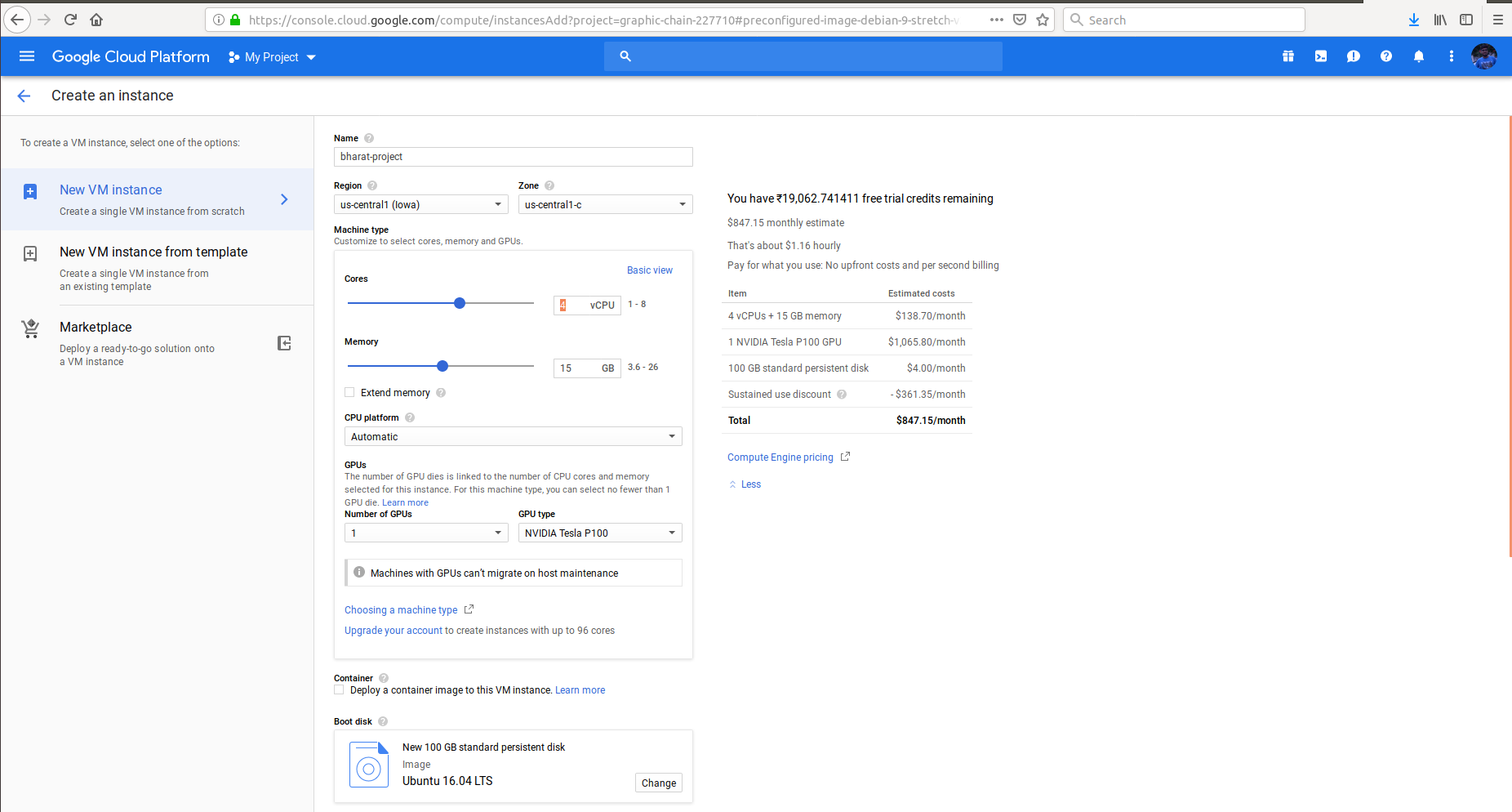Open the GPU type NVIDIA Tesla P100 dropdown
Screen dimensions: 1512x812
click(600, 533)
